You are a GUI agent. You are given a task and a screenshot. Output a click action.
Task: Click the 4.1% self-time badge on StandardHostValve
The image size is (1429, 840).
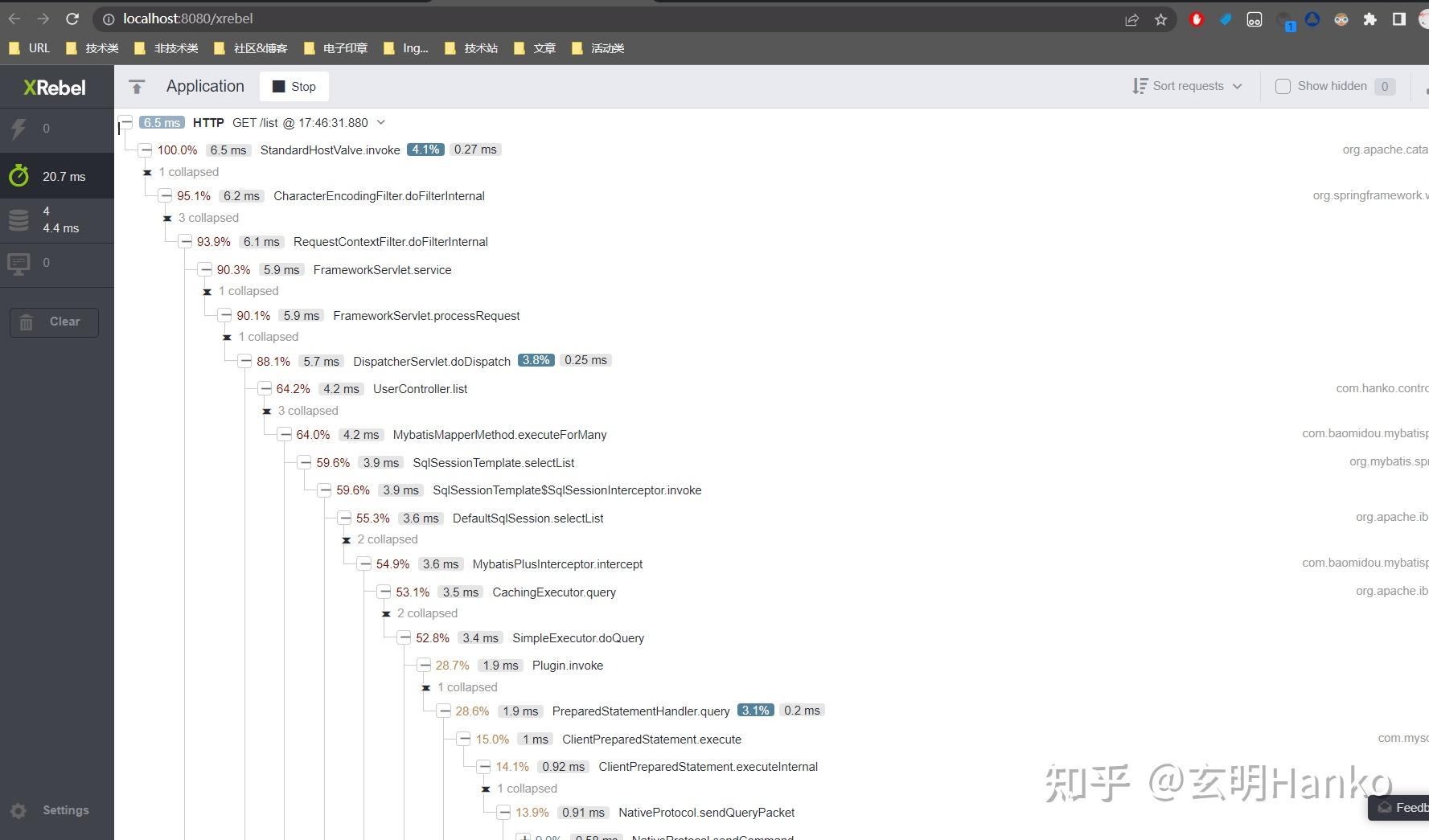pos(425,150)
